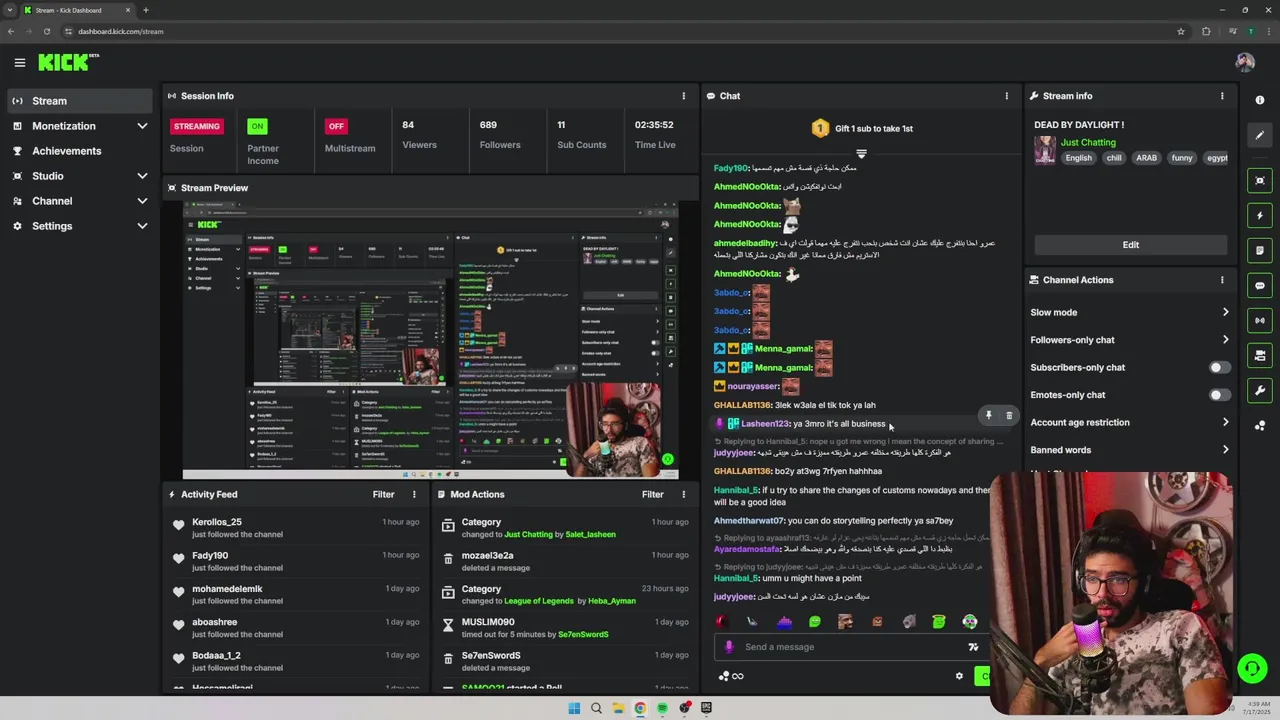Viewport: 1280px width, 720px height.
Task: Click the Edit stream info button
Action: point(1131,245)
